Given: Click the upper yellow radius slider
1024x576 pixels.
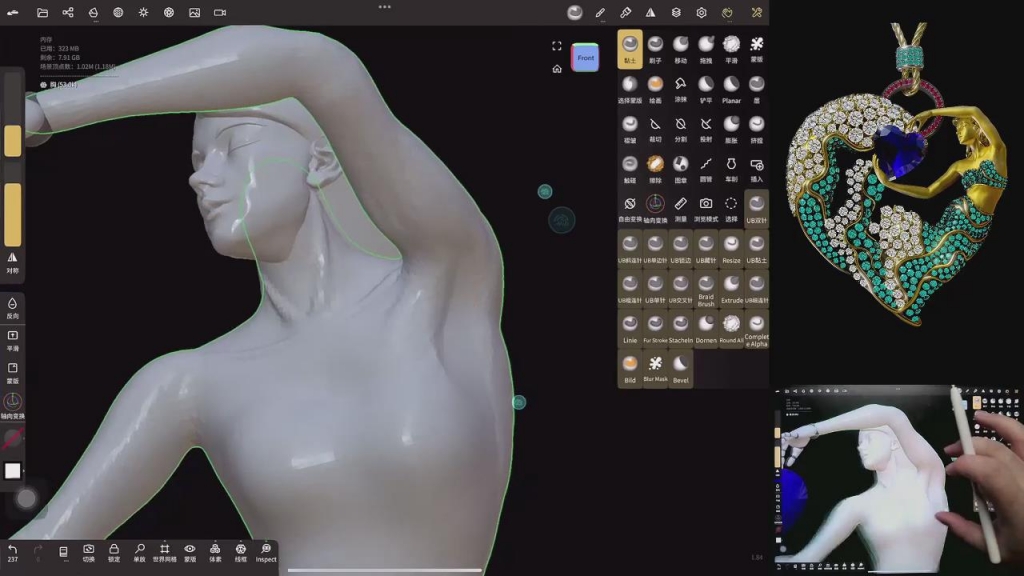Looking at the screenshot, I should [12, 140].
